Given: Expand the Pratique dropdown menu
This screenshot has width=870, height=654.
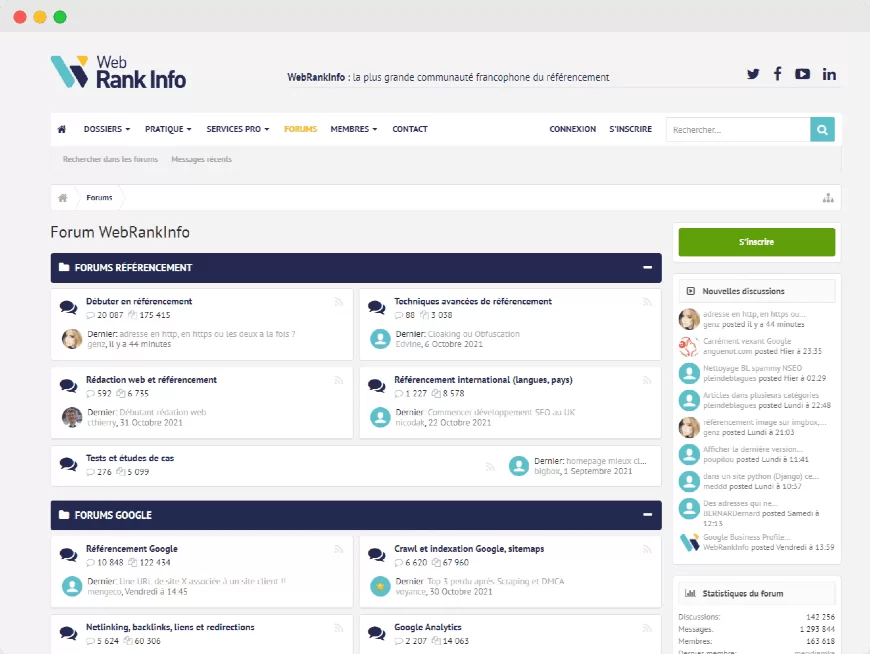Looking at the screenshot, I should point(168,129).
